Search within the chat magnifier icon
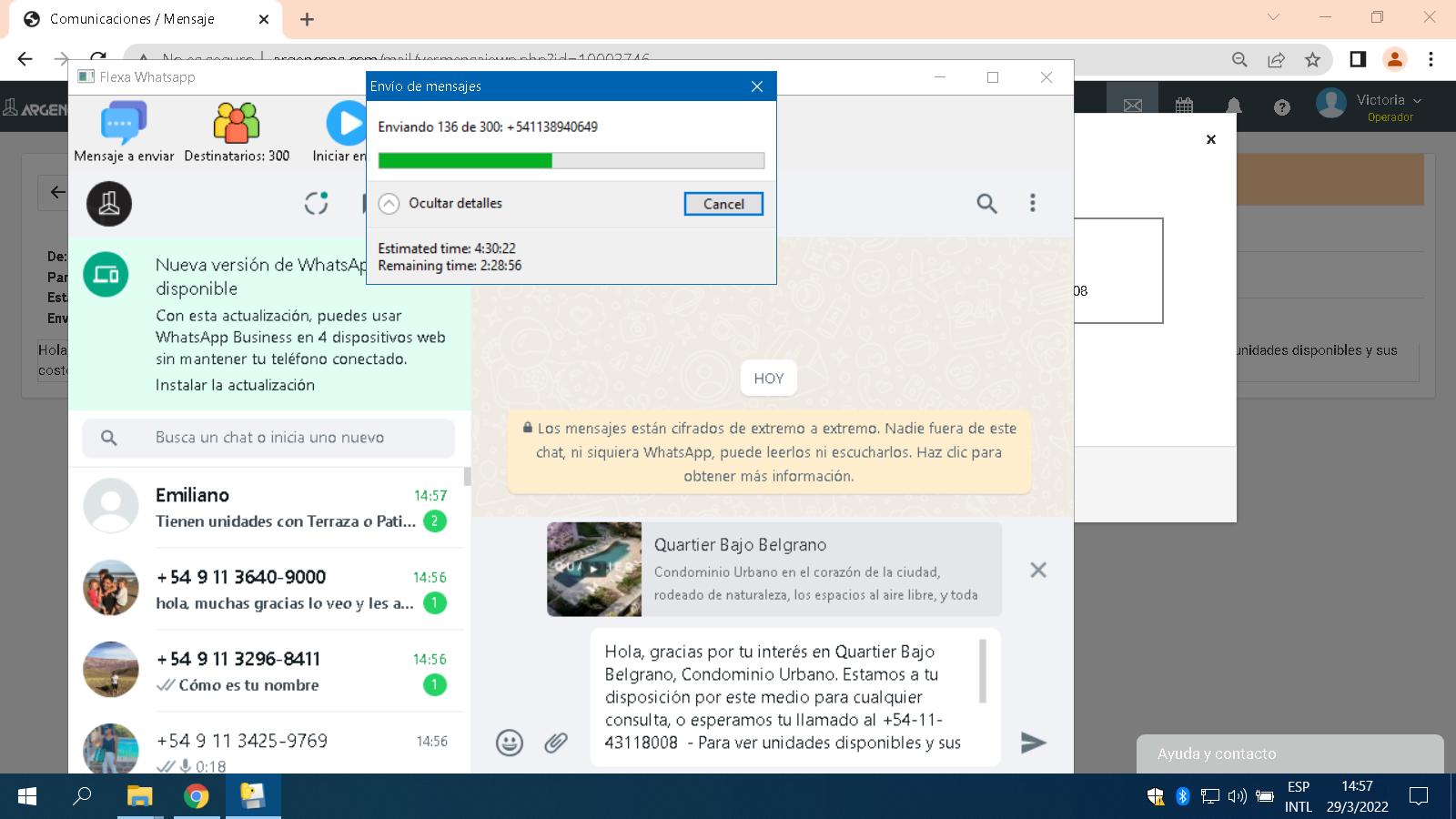 pos(986,203)
